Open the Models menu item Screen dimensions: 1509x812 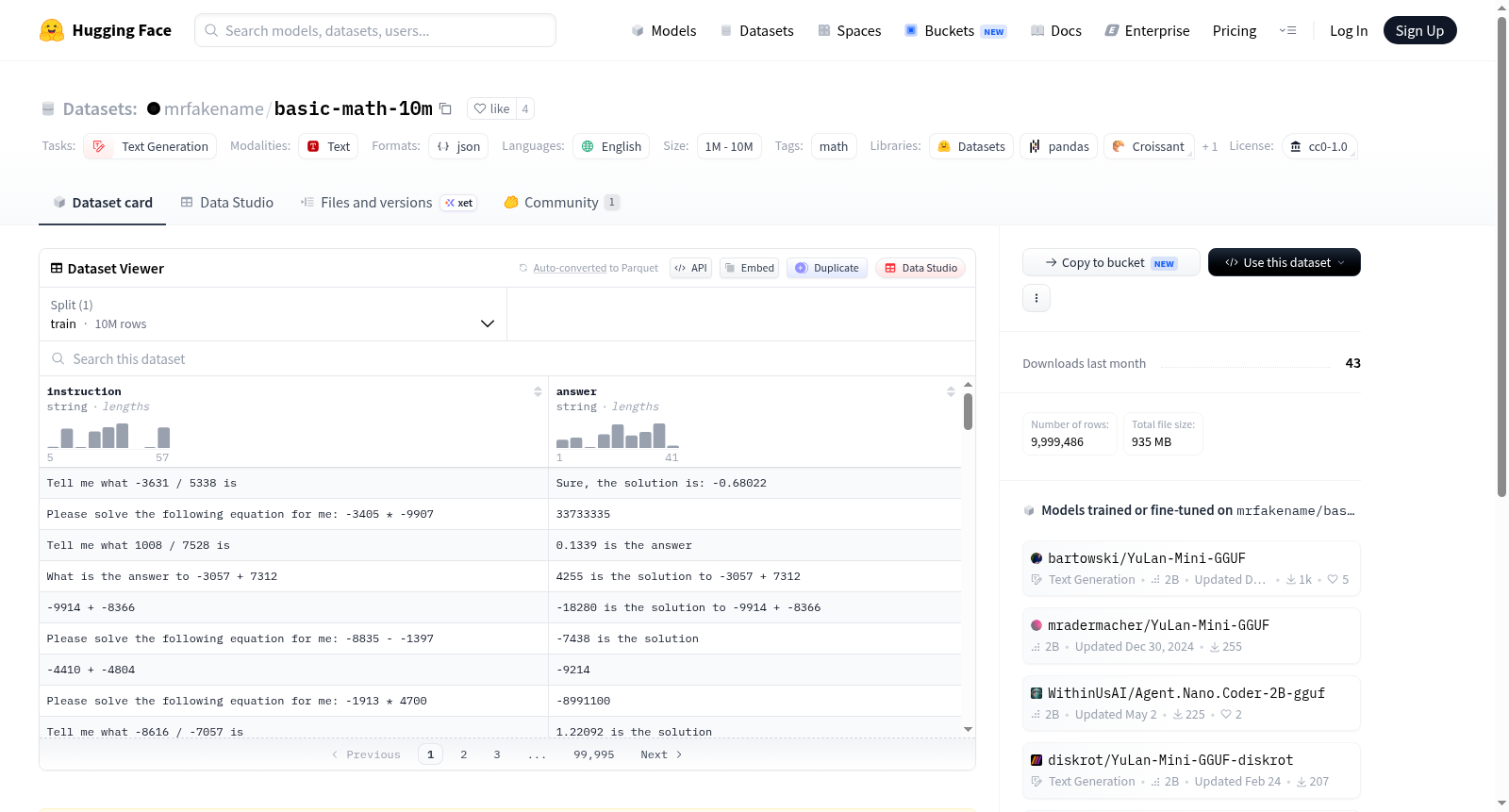click(664, 30)
